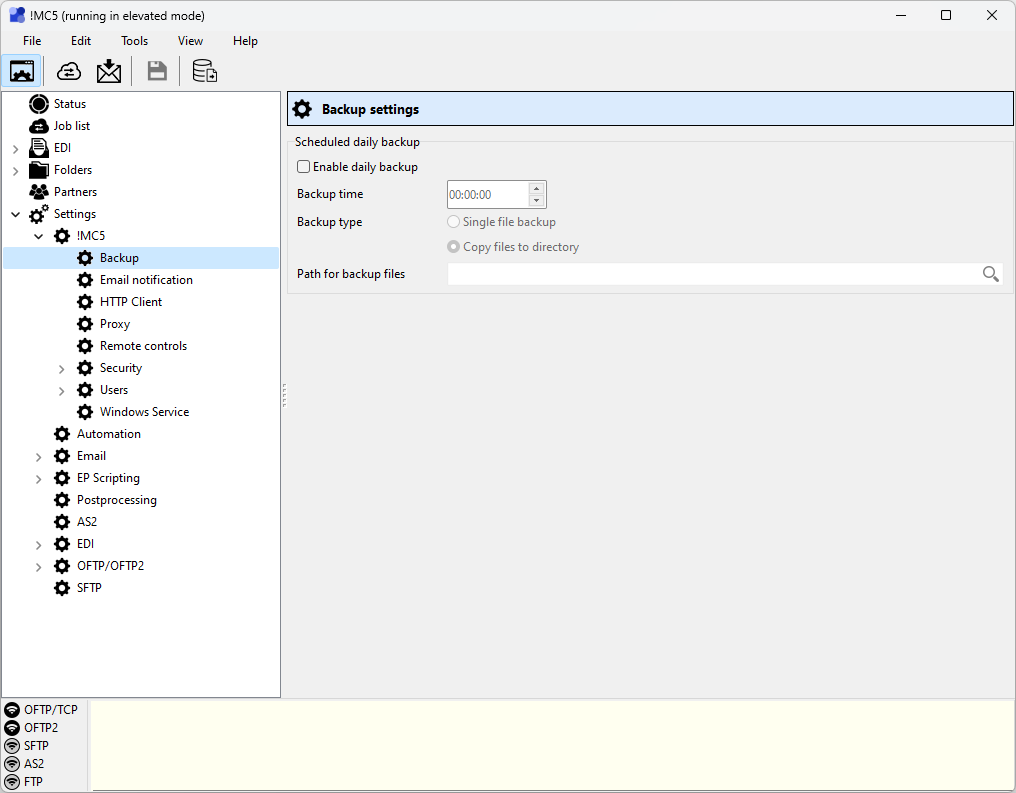Viewport: 1016px width, 793px height.
Task: Open Email notification settings
Action: 146,280
